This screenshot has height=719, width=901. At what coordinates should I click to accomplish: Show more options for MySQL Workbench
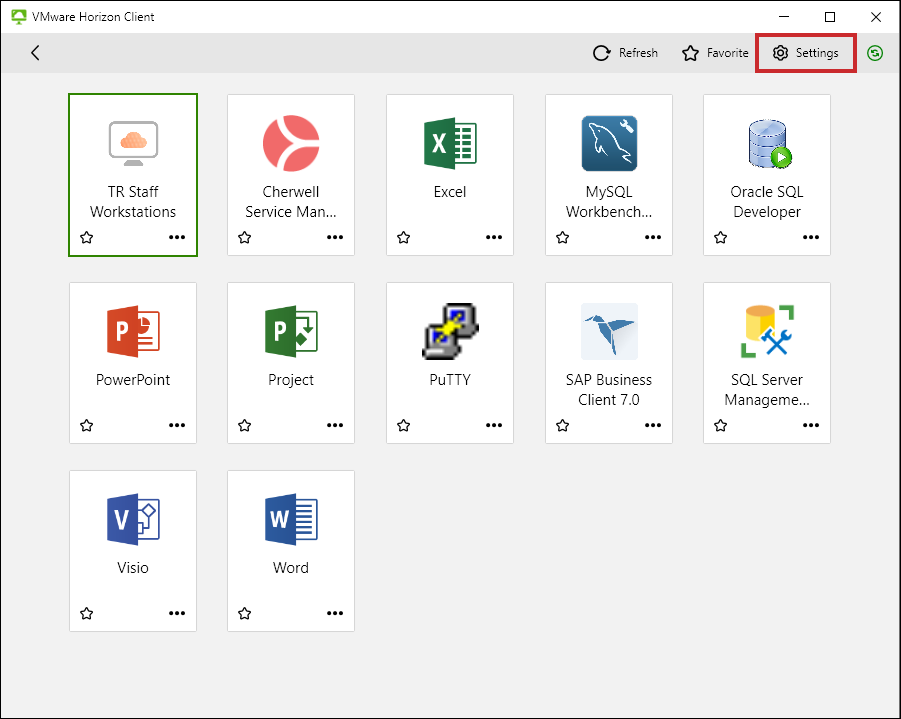(653, 237)
